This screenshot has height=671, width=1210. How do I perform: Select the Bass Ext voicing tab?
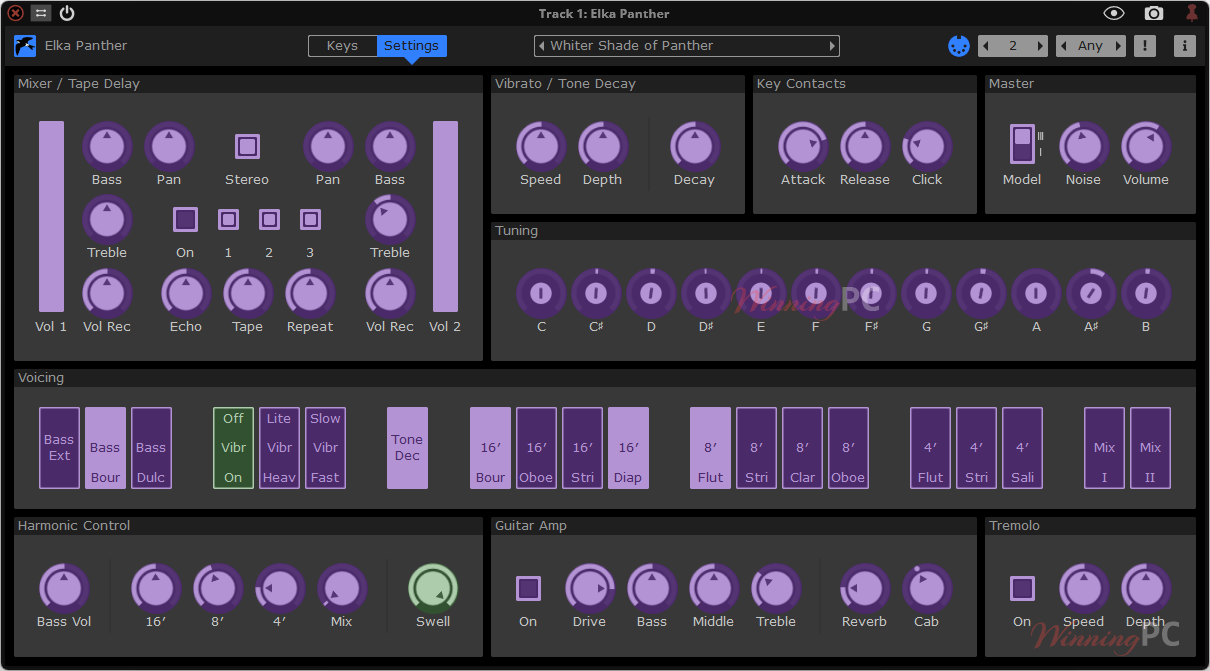point(59,448)
